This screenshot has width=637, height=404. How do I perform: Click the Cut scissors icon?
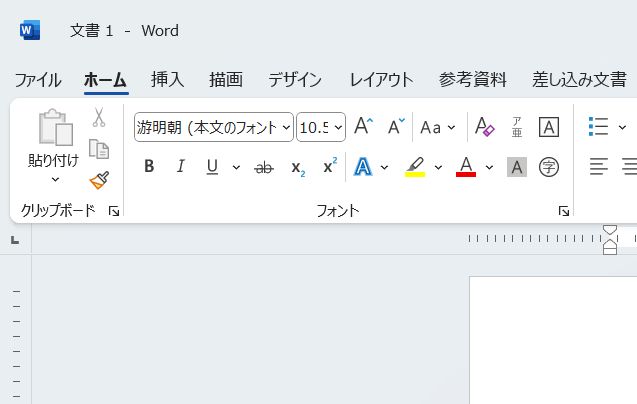pos(99,117)
